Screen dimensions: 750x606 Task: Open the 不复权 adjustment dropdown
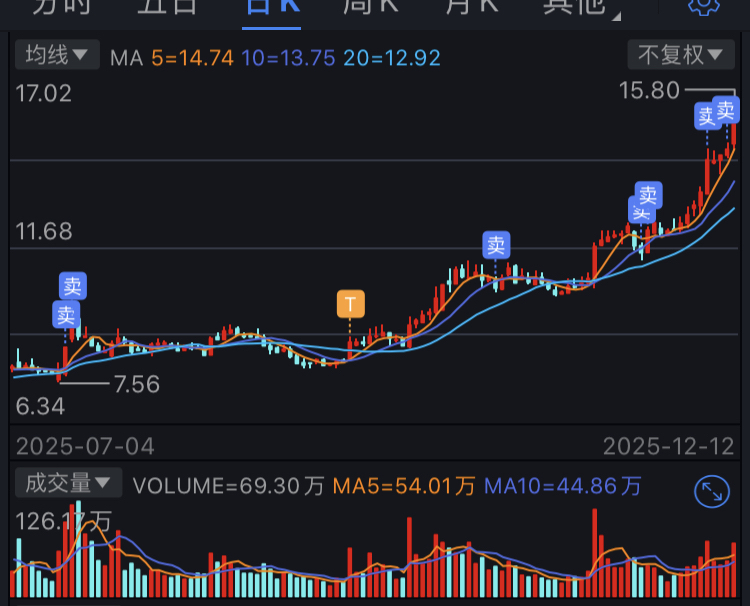(x=681, y=55)
